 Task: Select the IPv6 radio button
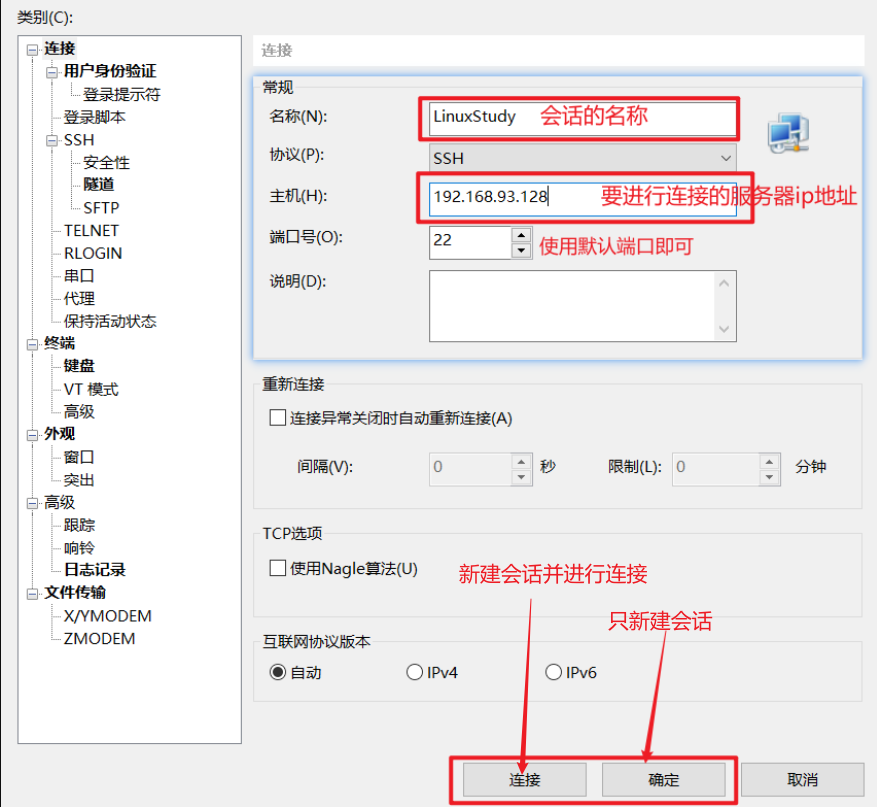click(x=553, y=672)
